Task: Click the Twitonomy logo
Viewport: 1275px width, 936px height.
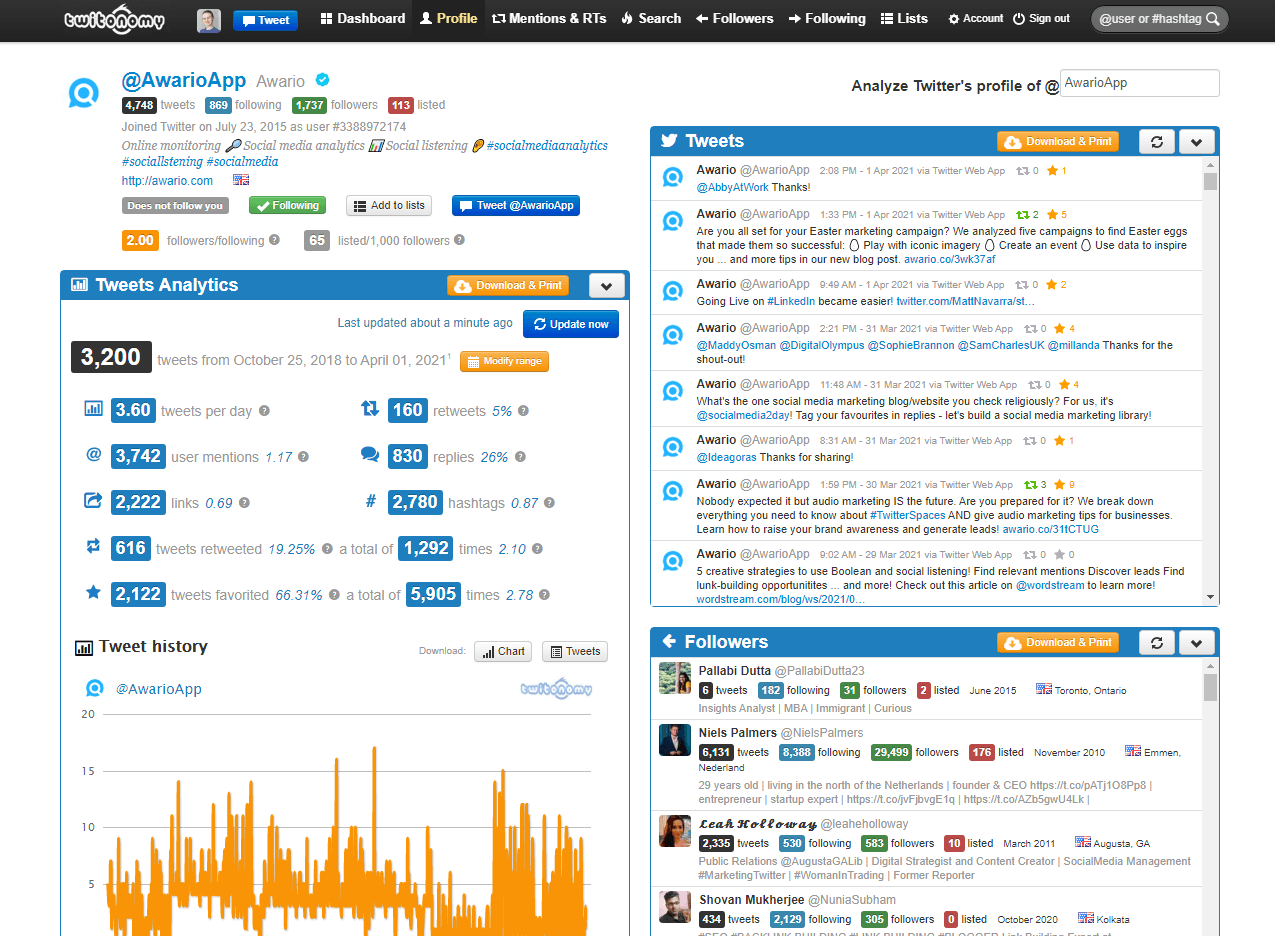Action: click(113, 18)
